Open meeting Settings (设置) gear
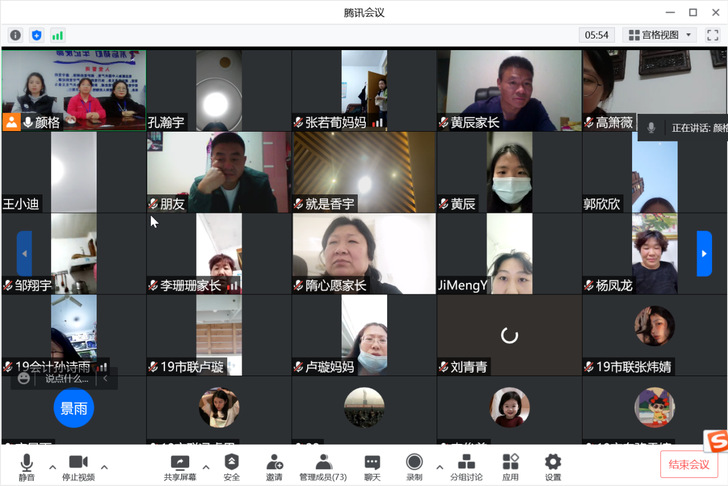 click(553, 465)
